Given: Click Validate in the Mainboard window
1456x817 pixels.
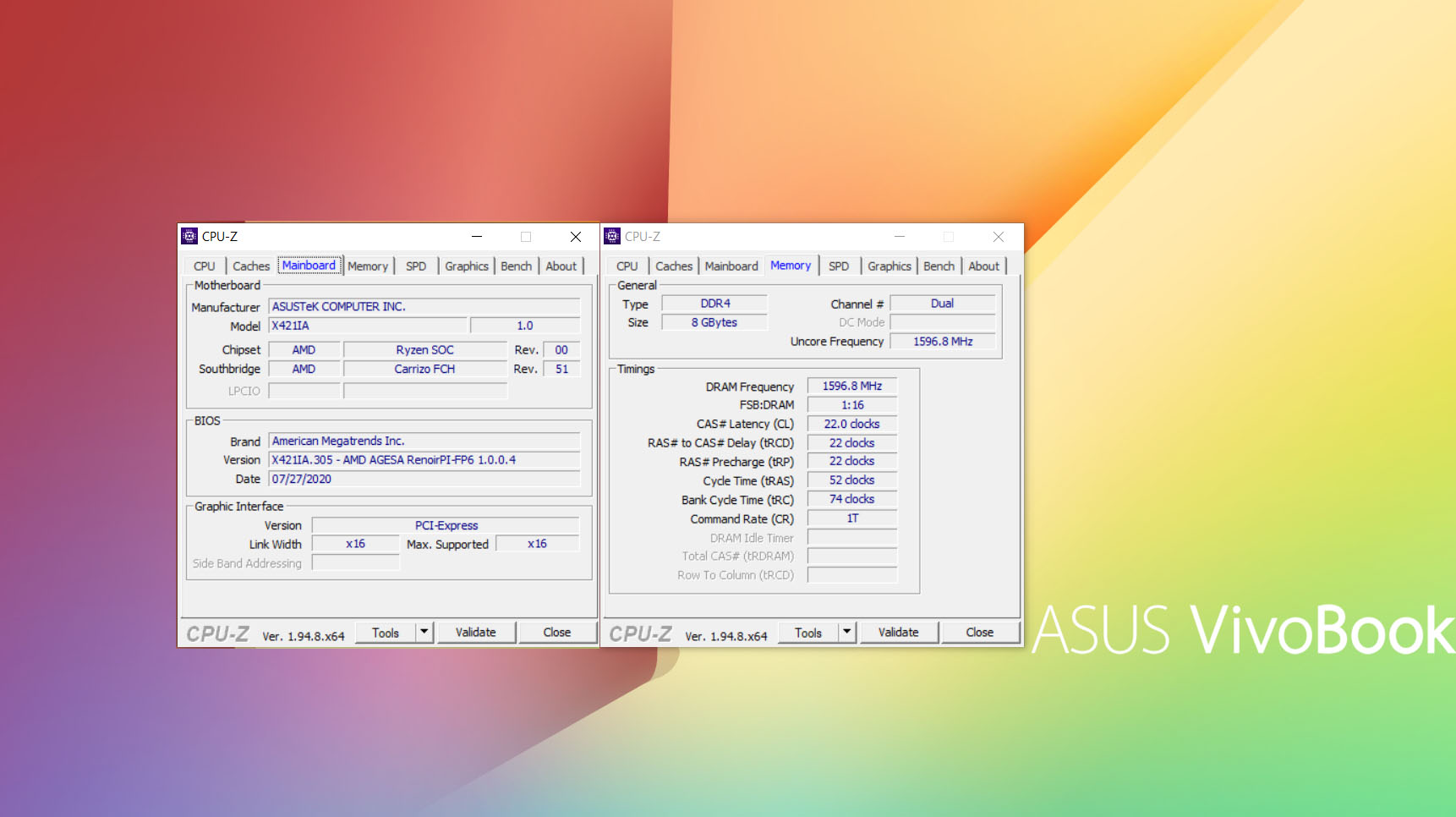Looking at the screenshot, I should 476,633.
